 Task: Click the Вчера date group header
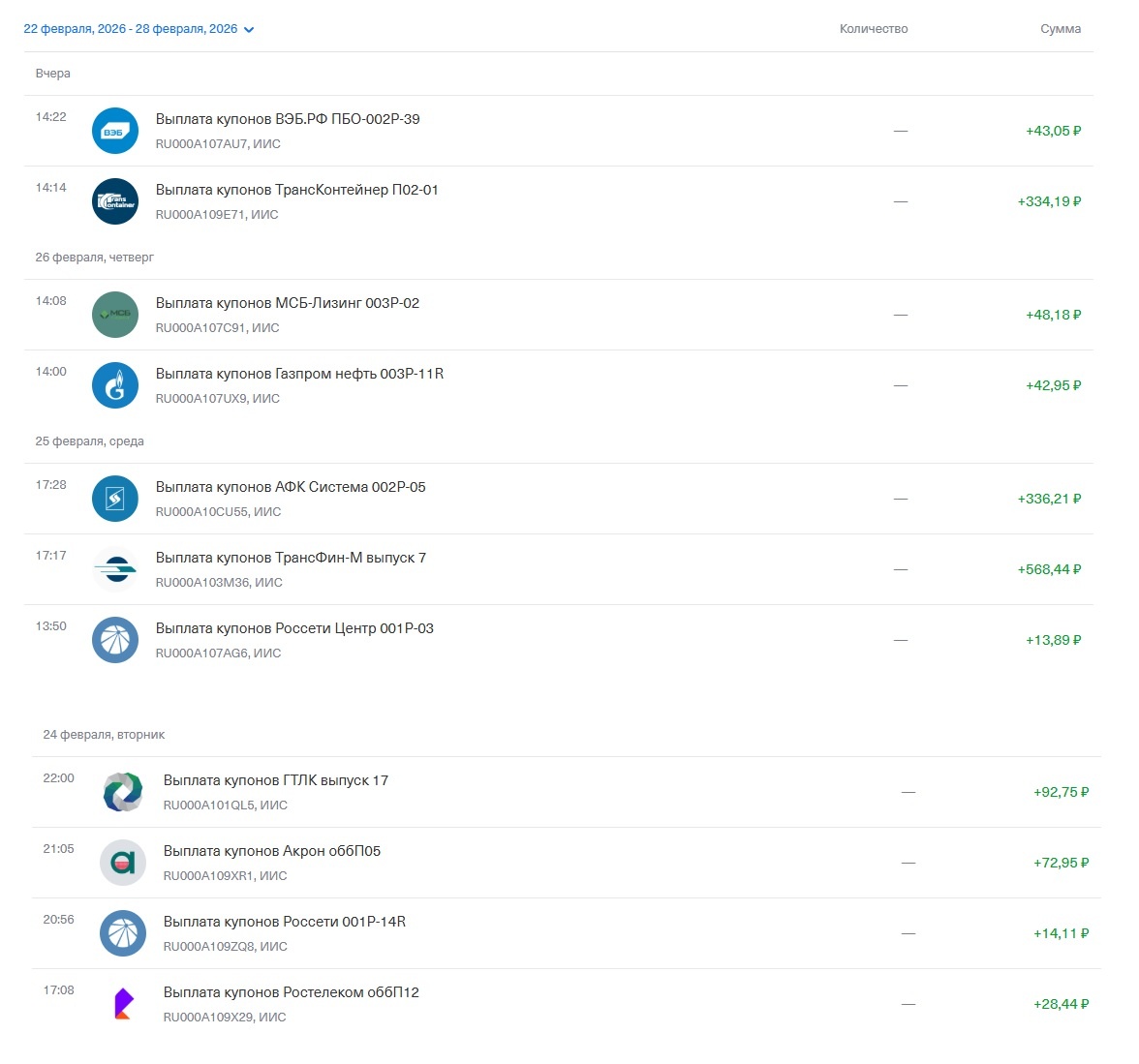(x=53, y=74)
